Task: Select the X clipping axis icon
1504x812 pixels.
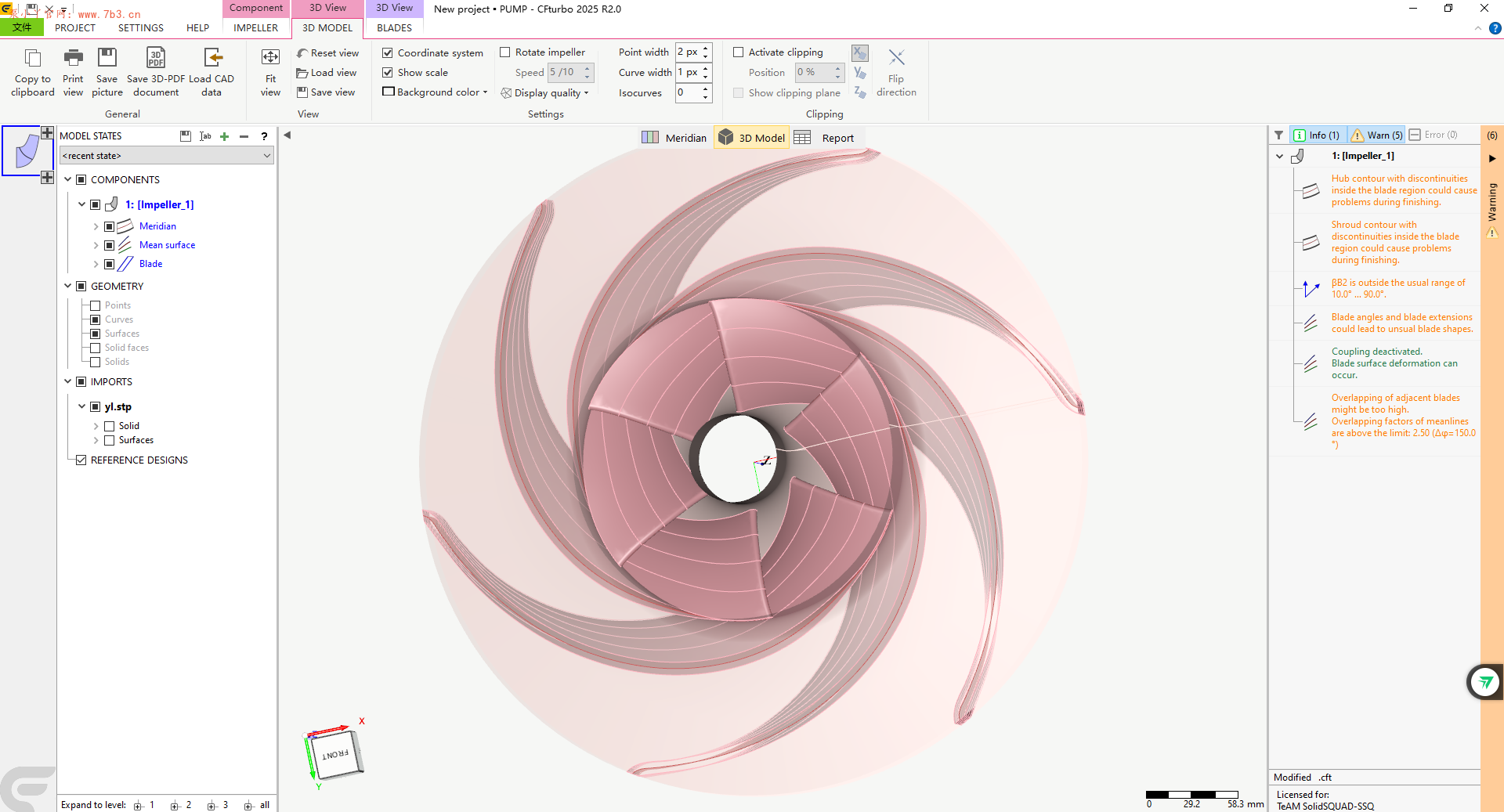Action: pos(860,52)
